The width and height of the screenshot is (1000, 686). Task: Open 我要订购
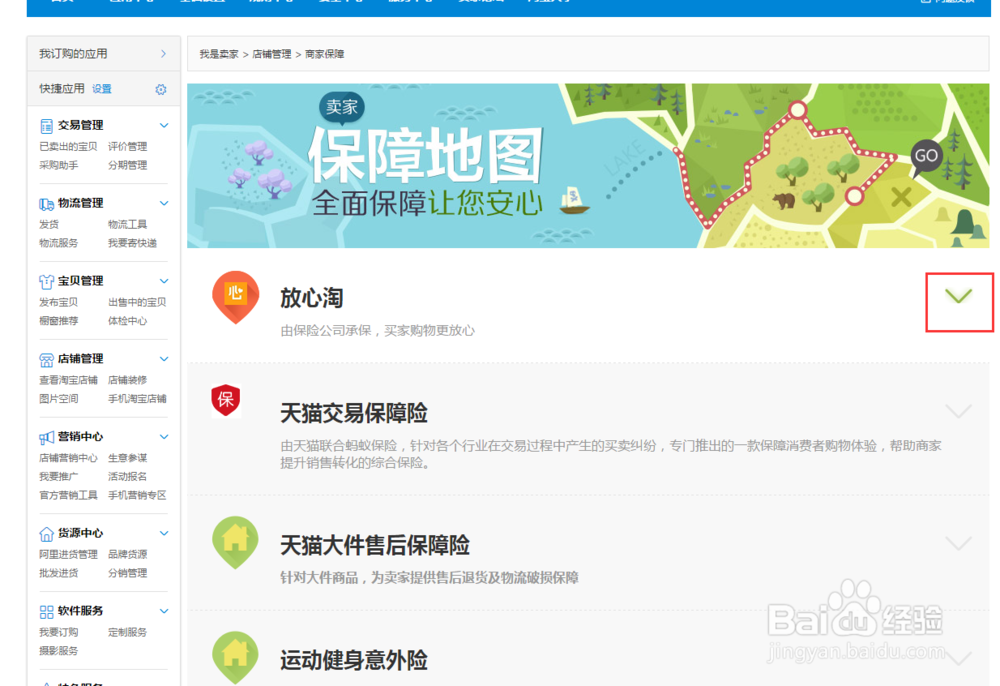tap(58, 632)
